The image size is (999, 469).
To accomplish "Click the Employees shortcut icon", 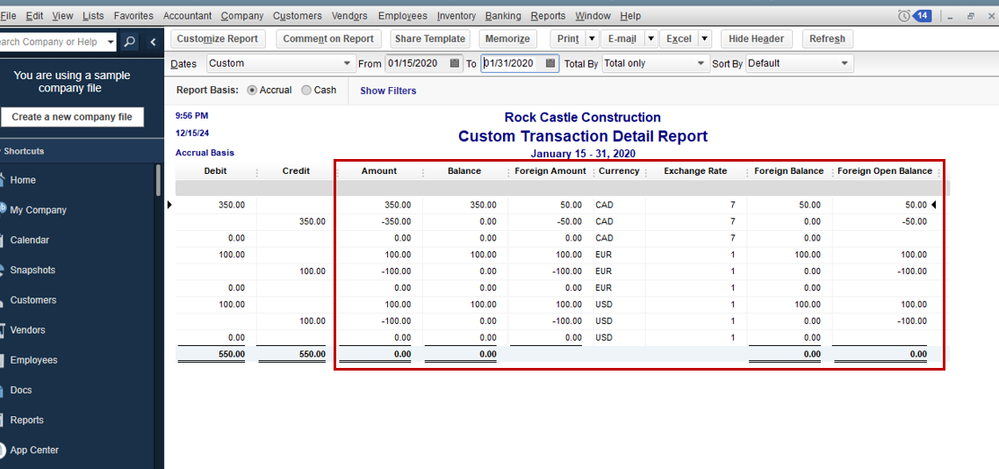I will (4, 360).
